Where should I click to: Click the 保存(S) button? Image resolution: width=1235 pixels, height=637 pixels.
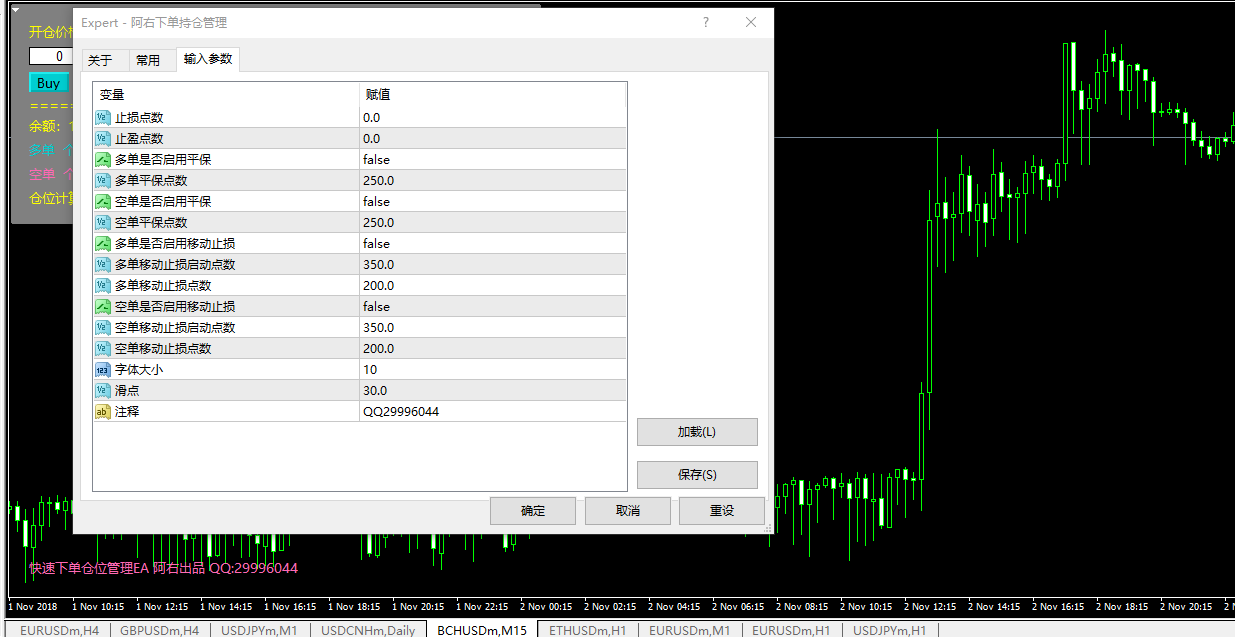coord(696,475)
